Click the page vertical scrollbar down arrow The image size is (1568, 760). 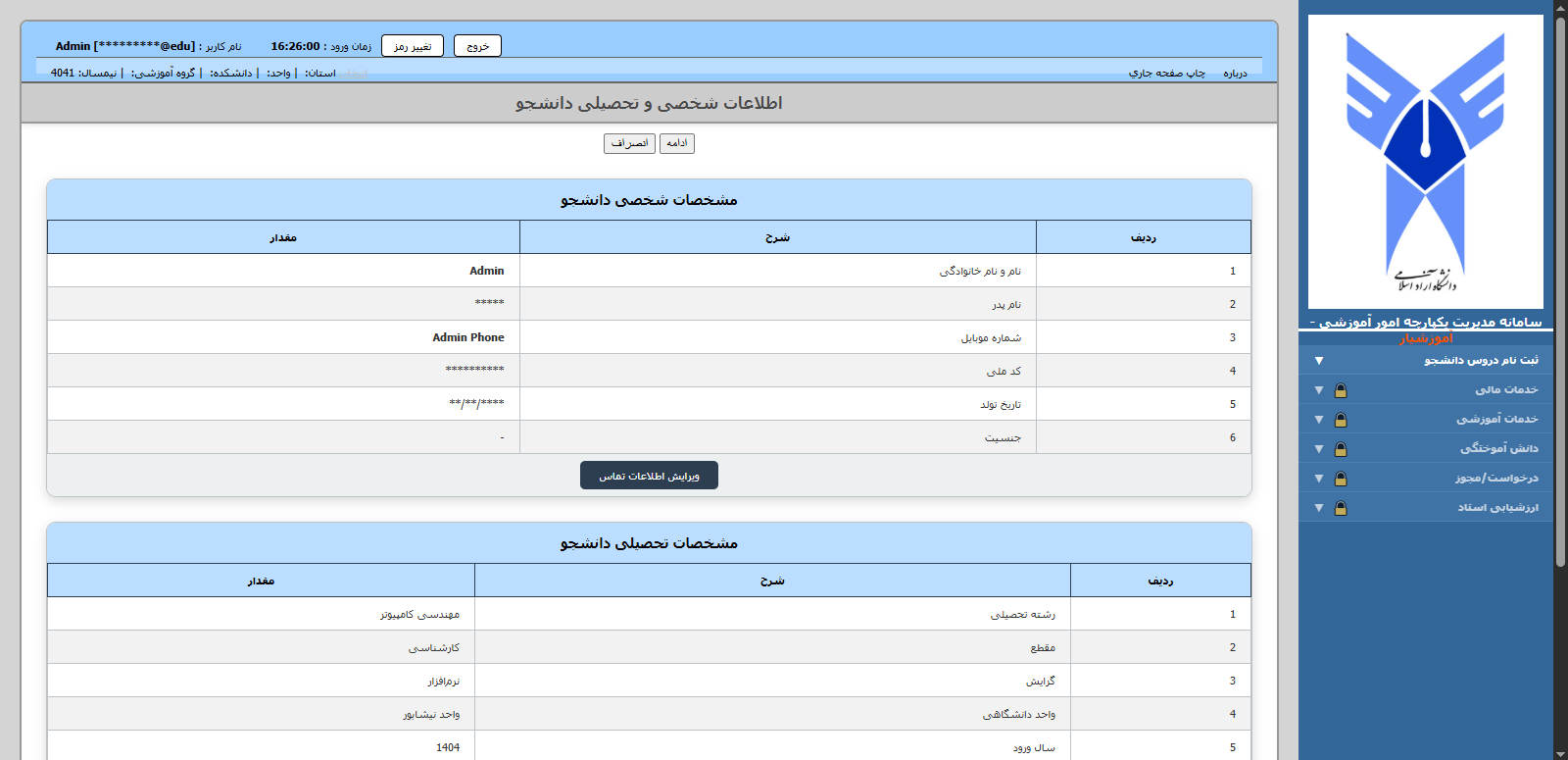tap(1560, 753)
